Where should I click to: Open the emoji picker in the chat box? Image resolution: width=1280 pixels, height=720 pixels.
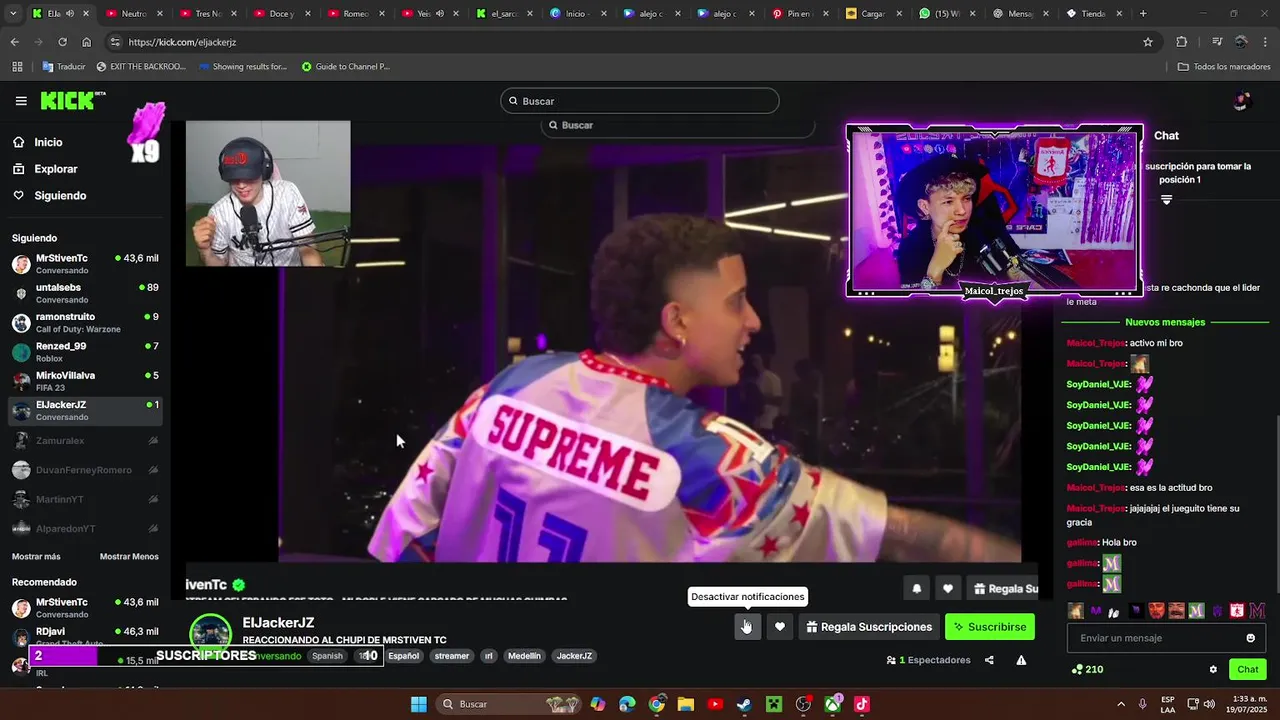1250,638
